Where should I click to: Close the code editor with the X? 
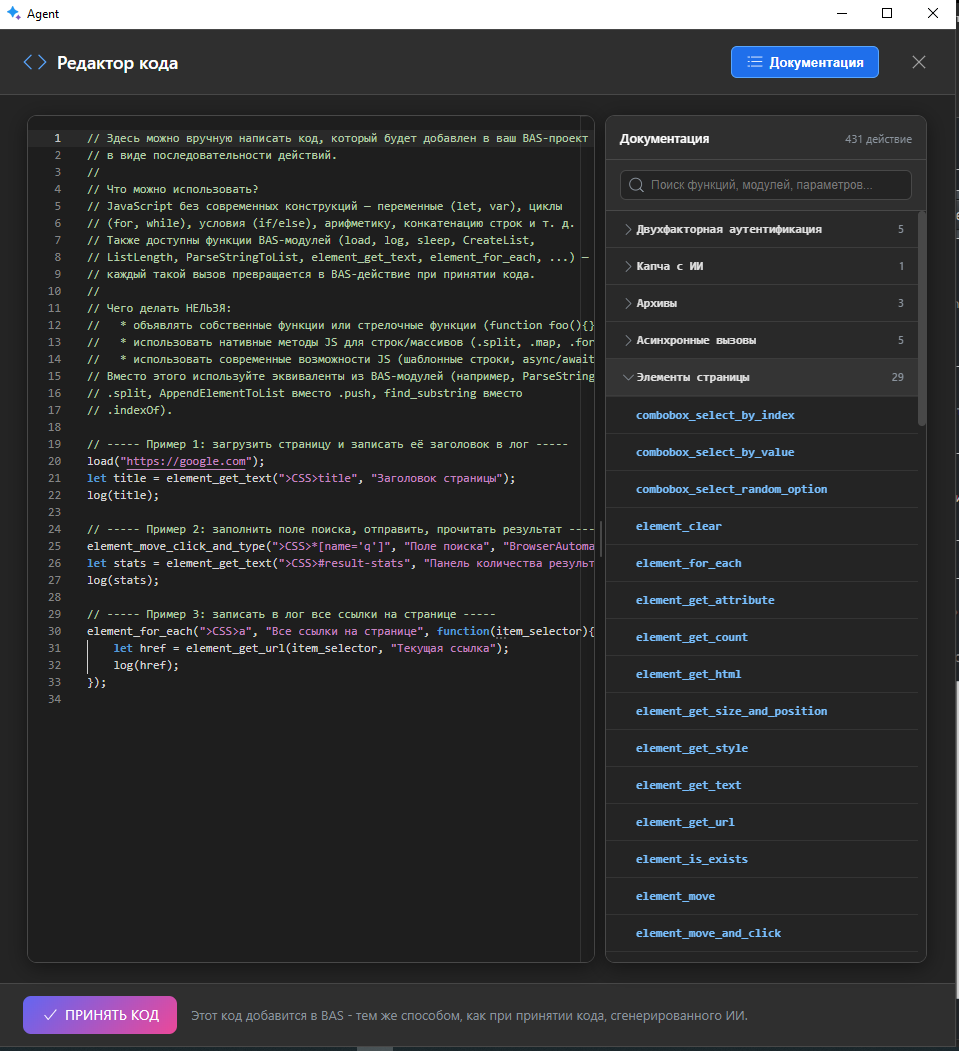pos(919,62)
